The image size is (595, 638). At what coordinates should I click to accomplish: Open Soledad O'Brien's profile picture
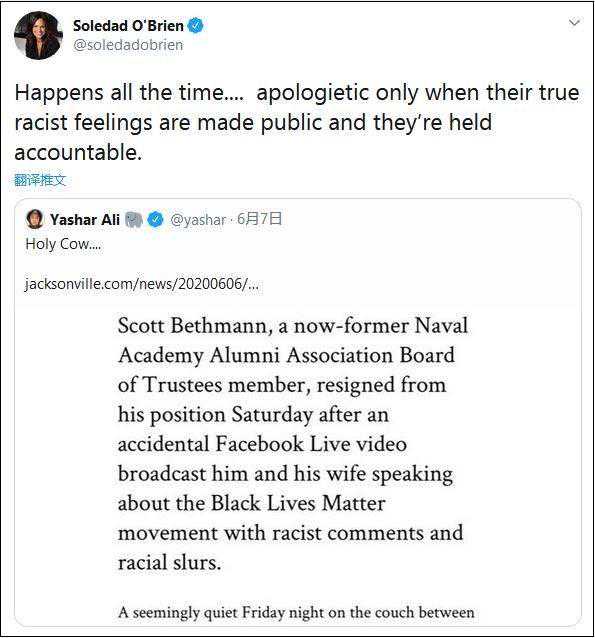38,35
